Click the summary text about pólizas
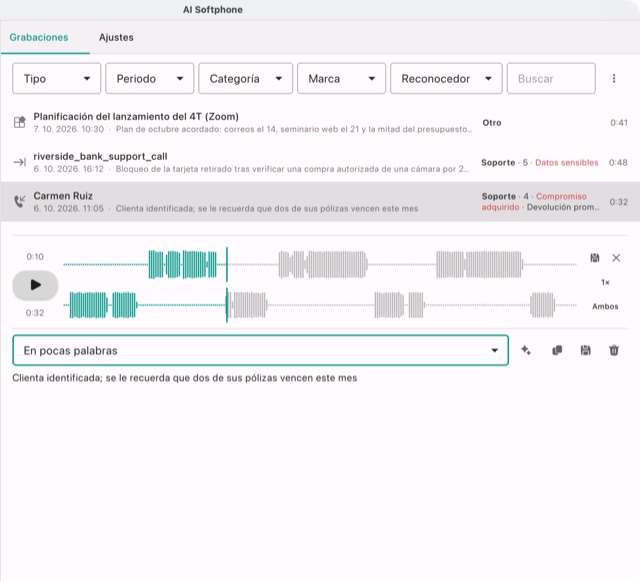 pyautogui.click(x=184, y=378)
